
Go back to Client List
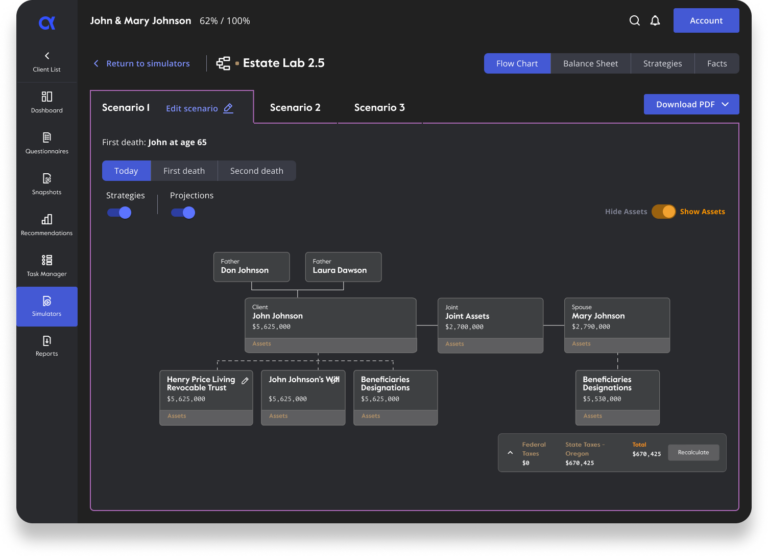point(47,62)
